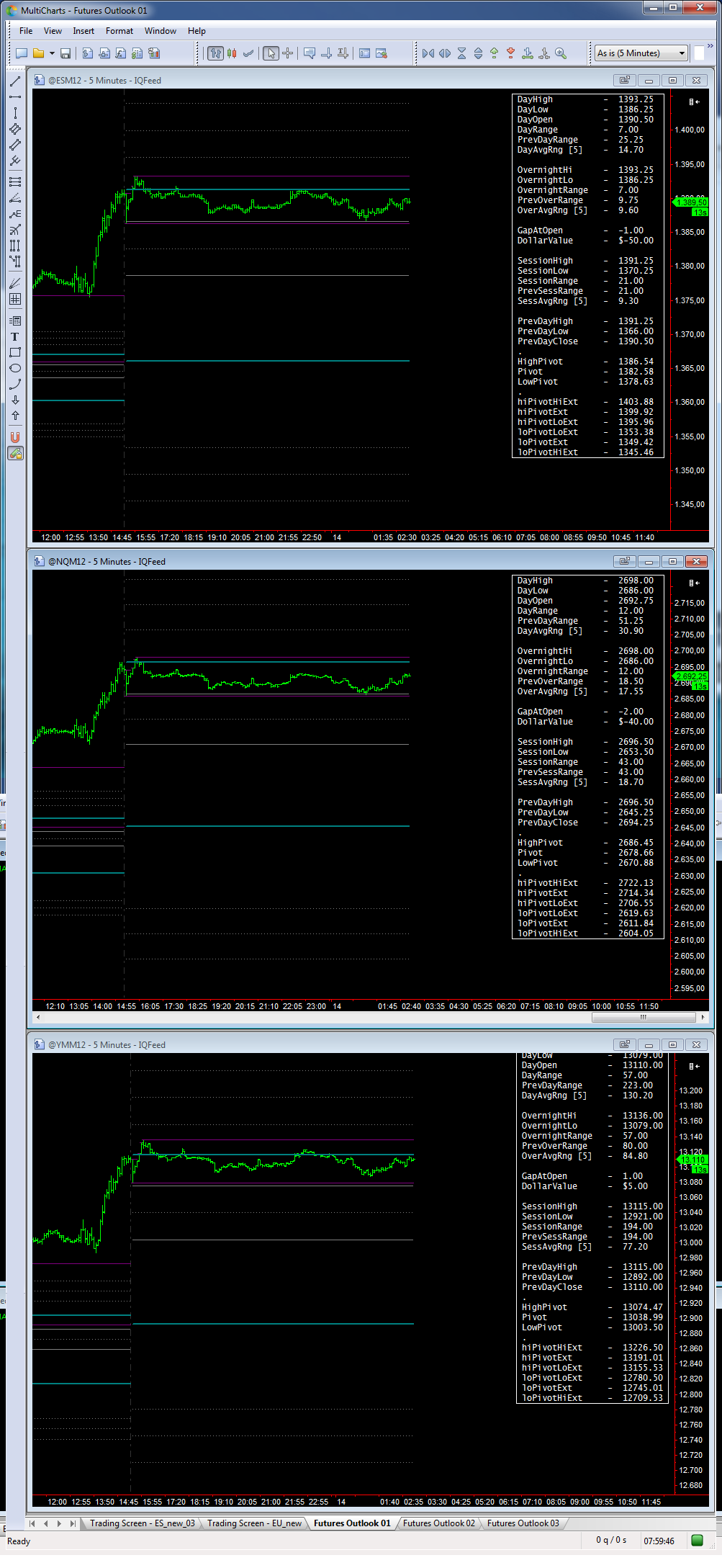Click the detach button on the @ESM12 chart

tap(624, 80)
